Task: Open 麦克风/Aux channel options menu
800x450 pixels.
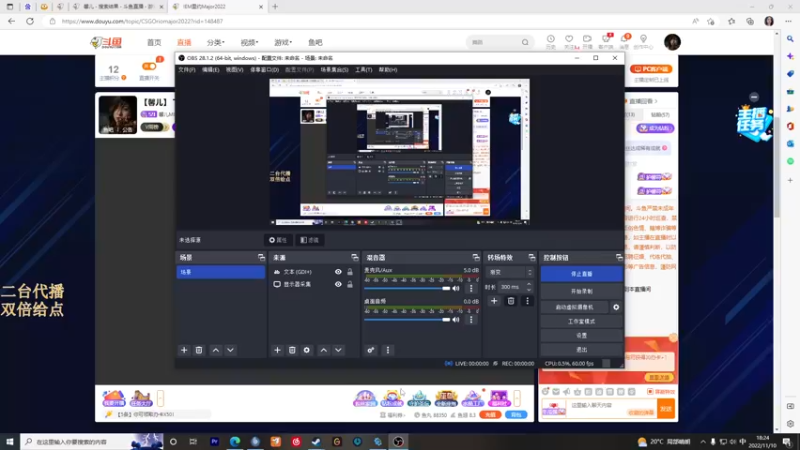Action: [471, 289]
